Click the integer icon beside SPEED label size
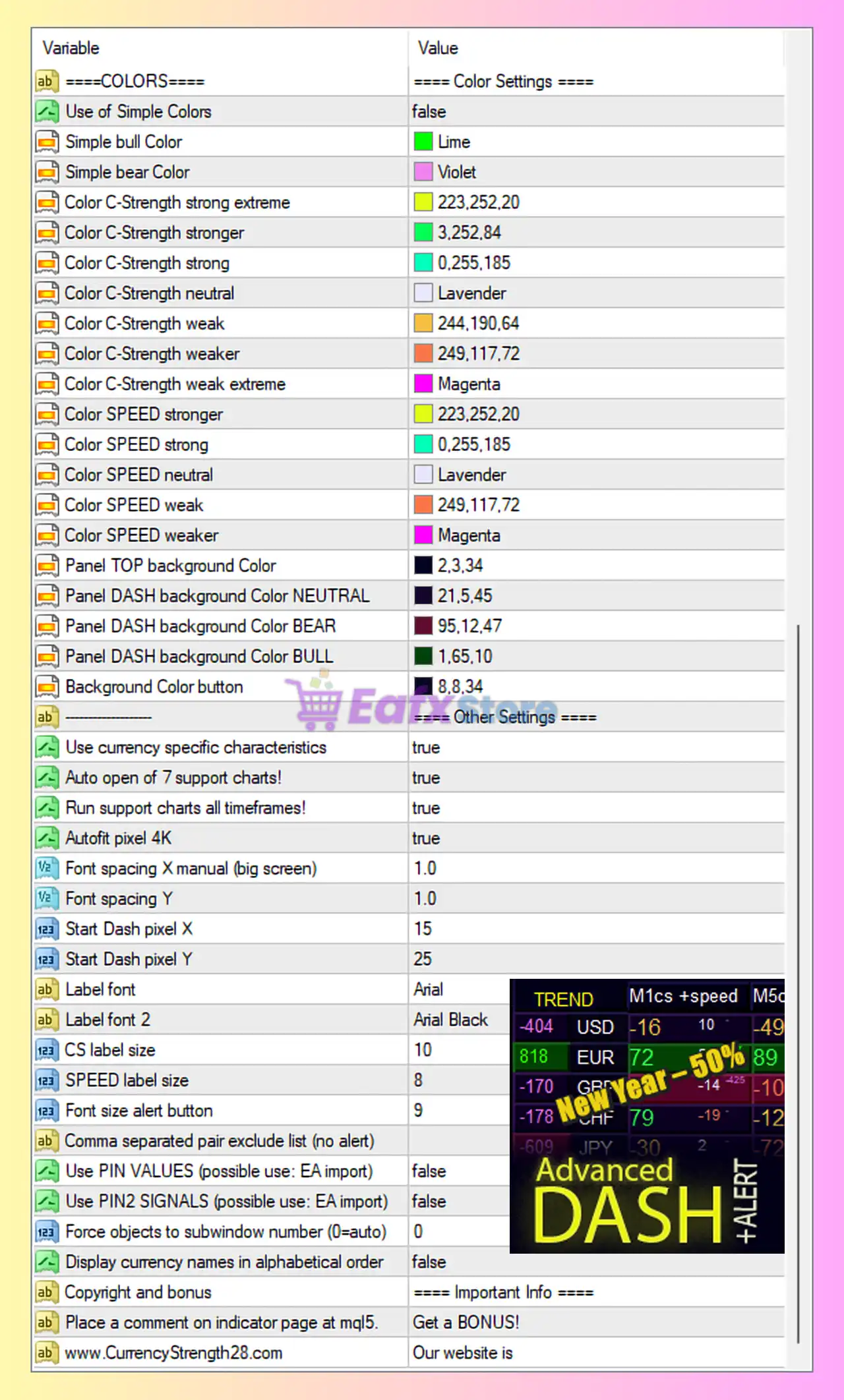 coord(45,1080)
